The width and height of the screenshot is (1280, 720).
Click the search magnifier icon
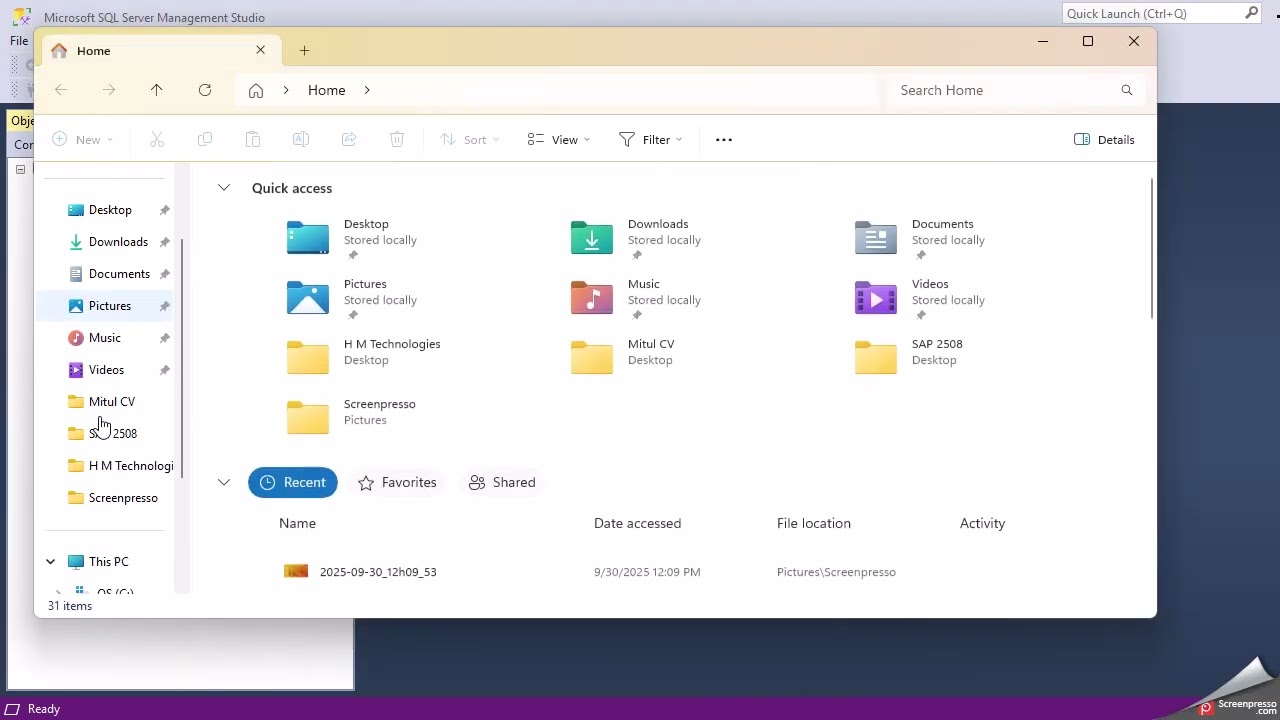pyautogui.click(x=1127, y=90)
